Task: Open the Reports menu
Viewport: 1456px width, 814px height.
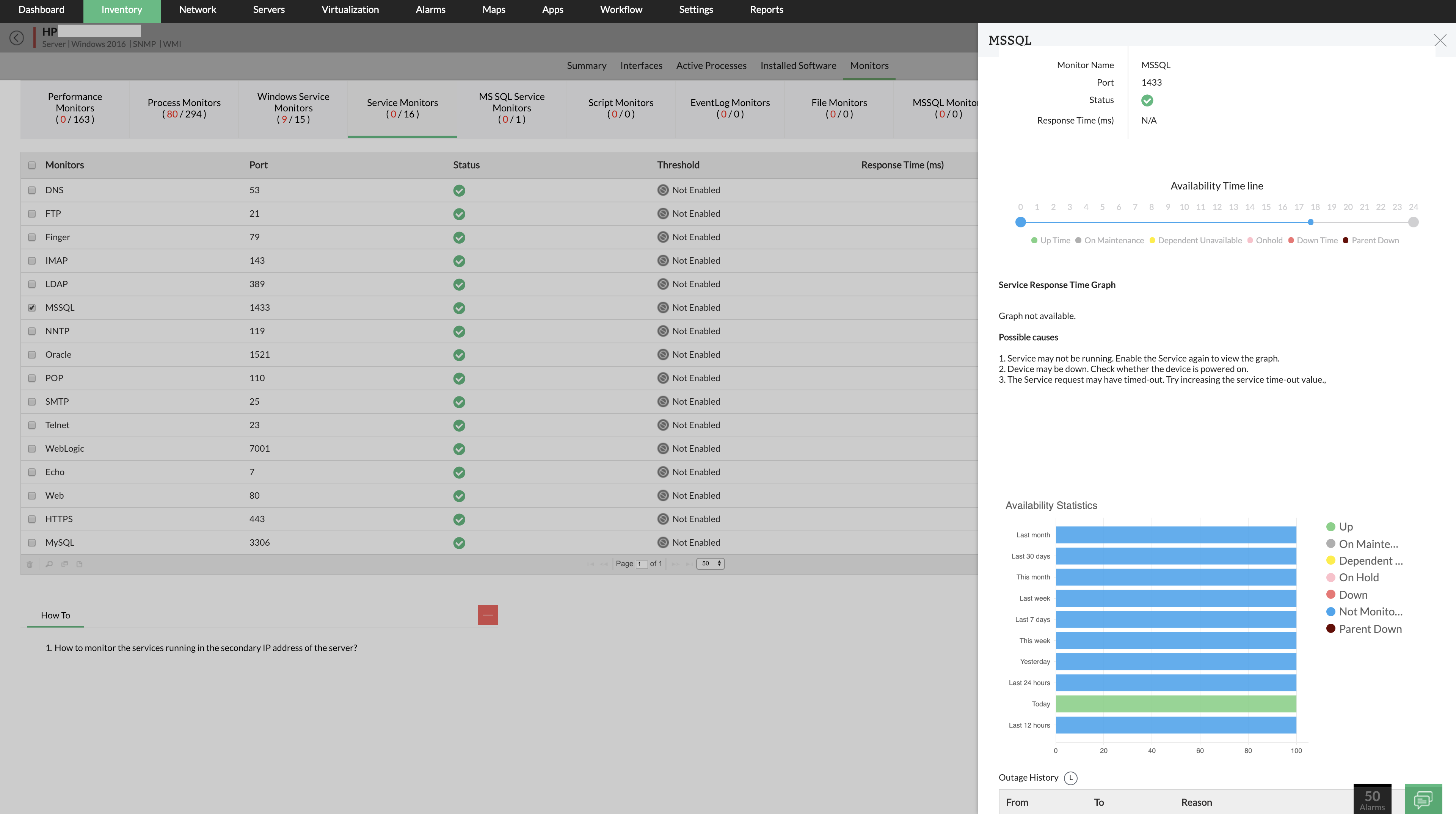Action: tap(766, 9)
